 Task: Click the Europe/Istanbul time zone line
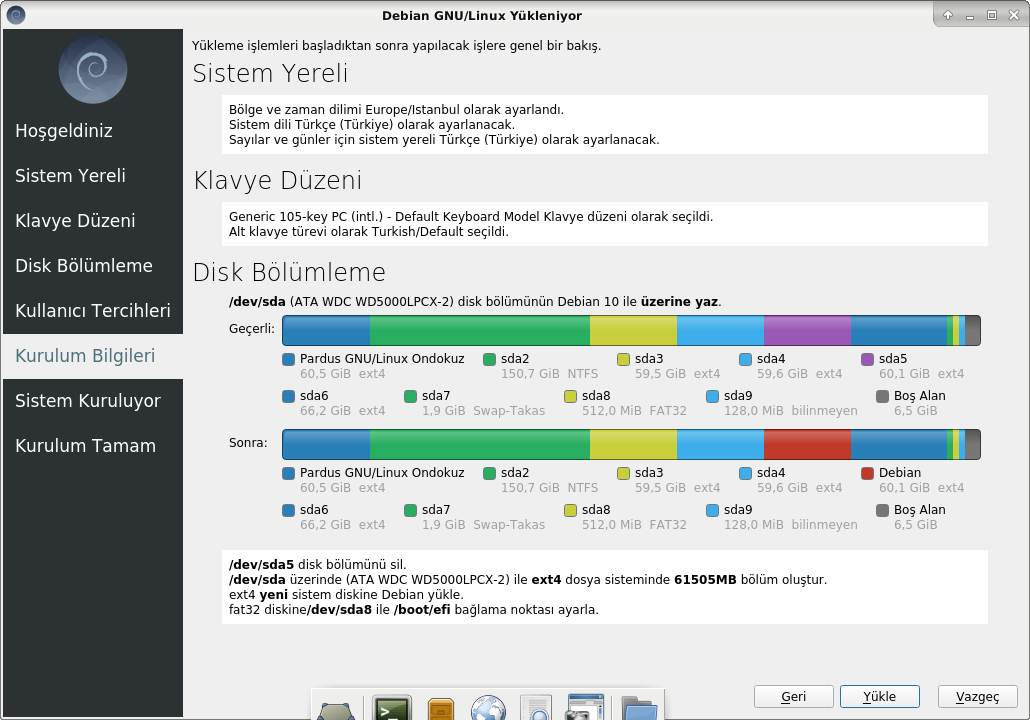pyautogui.click(x=396, y=110)
